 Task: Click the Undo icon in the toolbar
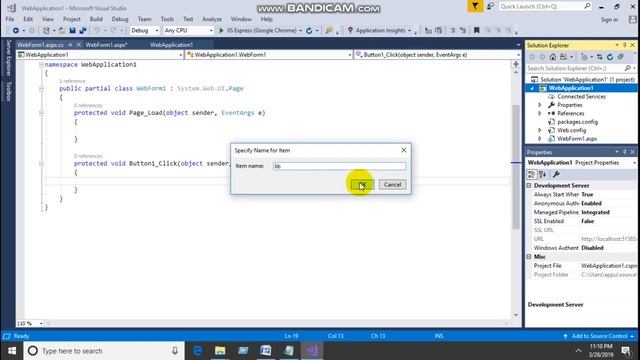tap(97, 31)
